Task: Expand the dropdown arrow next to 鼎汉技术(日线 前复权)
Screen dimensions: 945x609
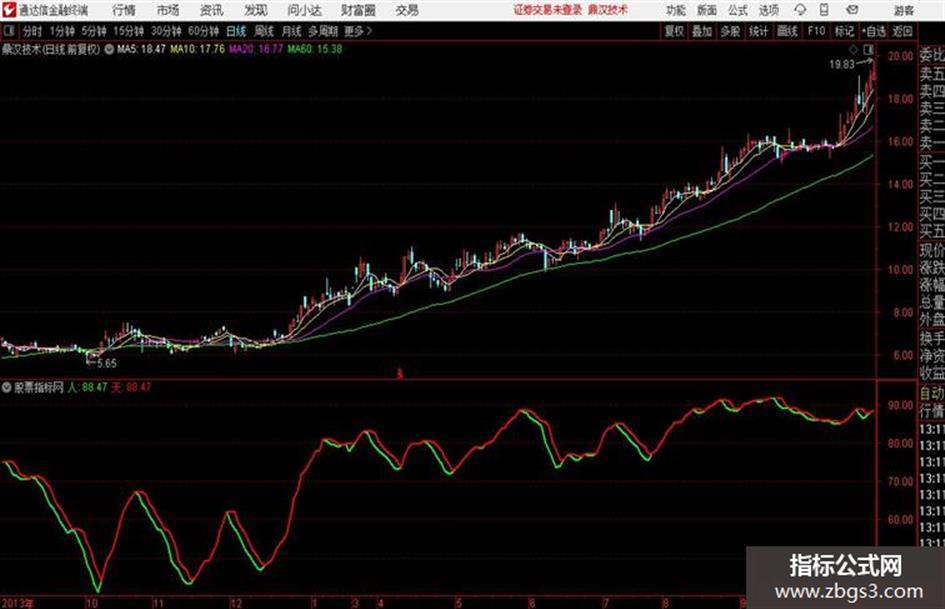Action: 109,49
